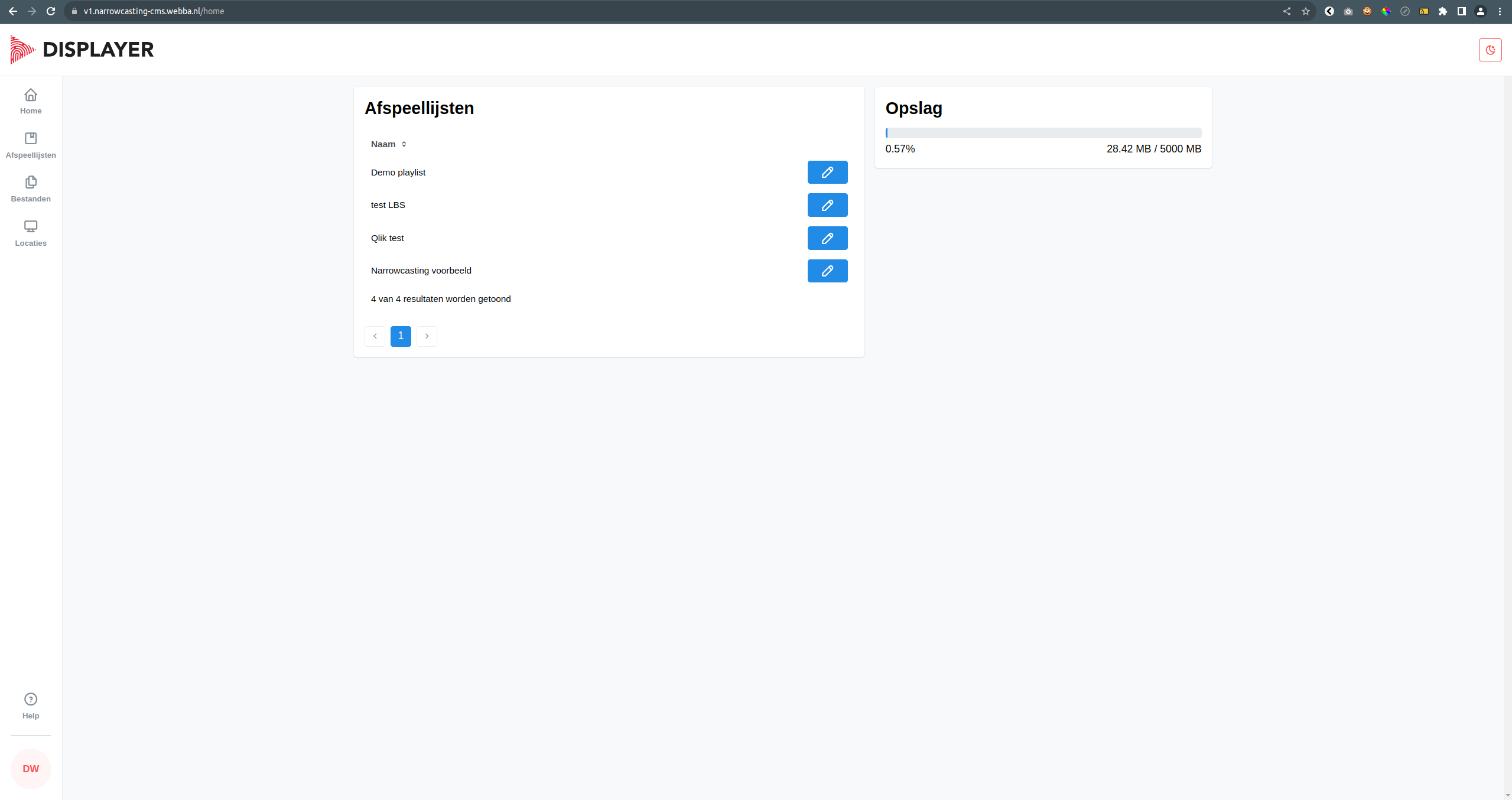Toggle the cookie extension in the browser toolbar

click(x=1367, y=11)
